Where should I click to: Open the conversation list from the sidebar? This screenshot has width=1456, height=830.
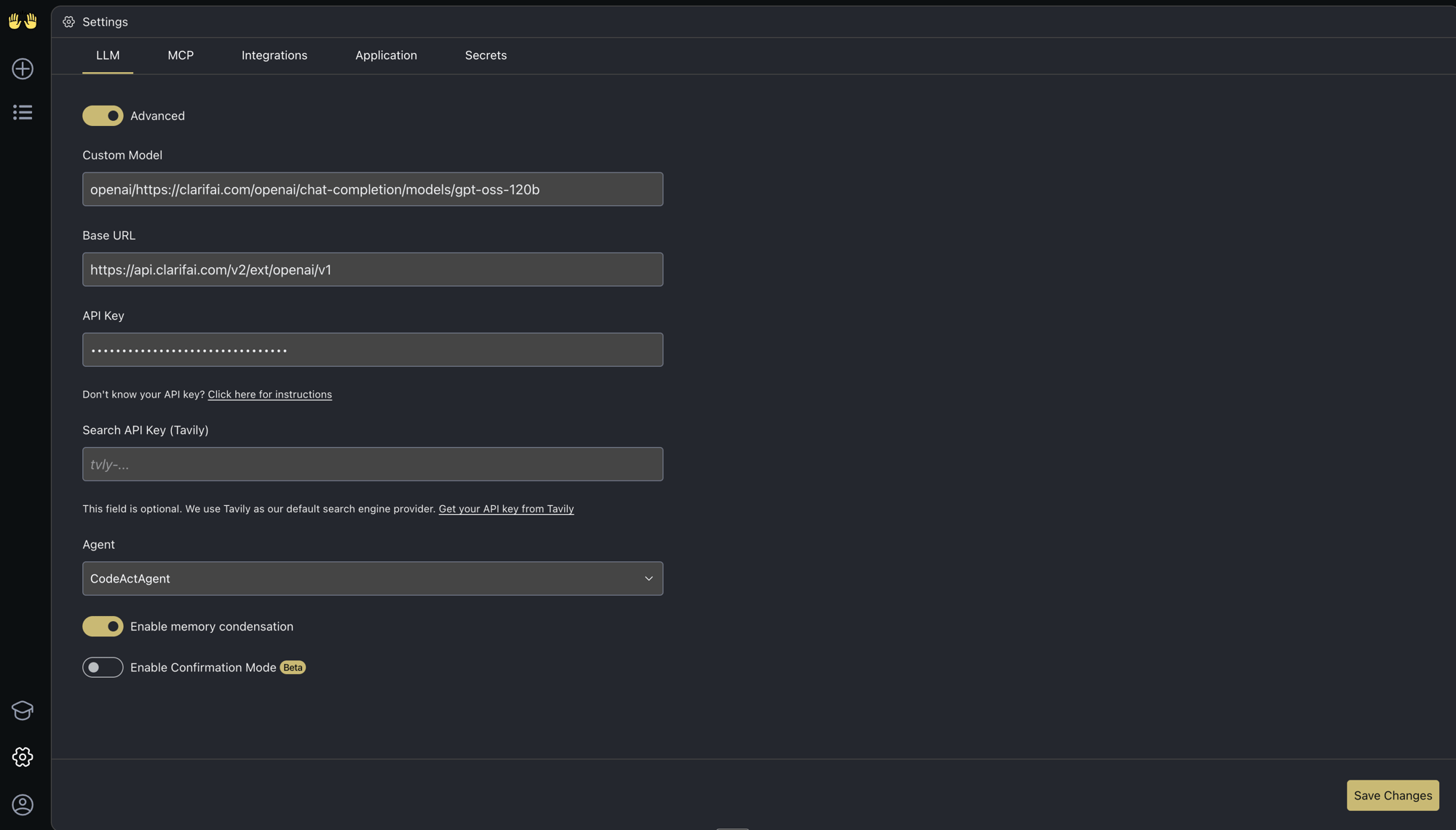click(x=23, y=112)
